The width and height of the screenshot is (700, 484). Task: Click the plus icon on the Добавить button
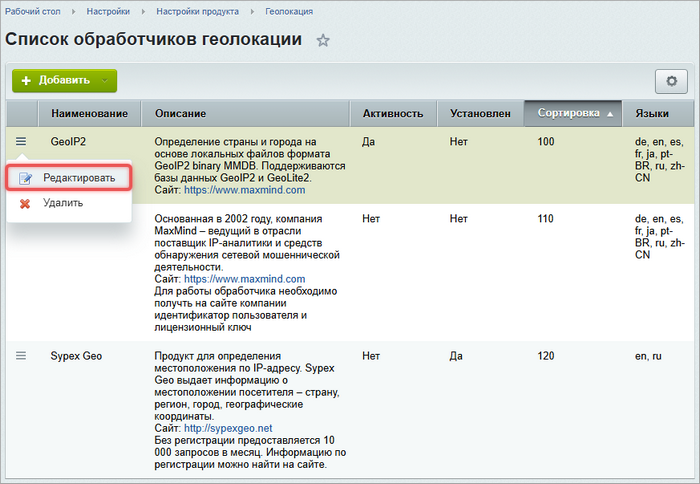(x=26, y=80)
